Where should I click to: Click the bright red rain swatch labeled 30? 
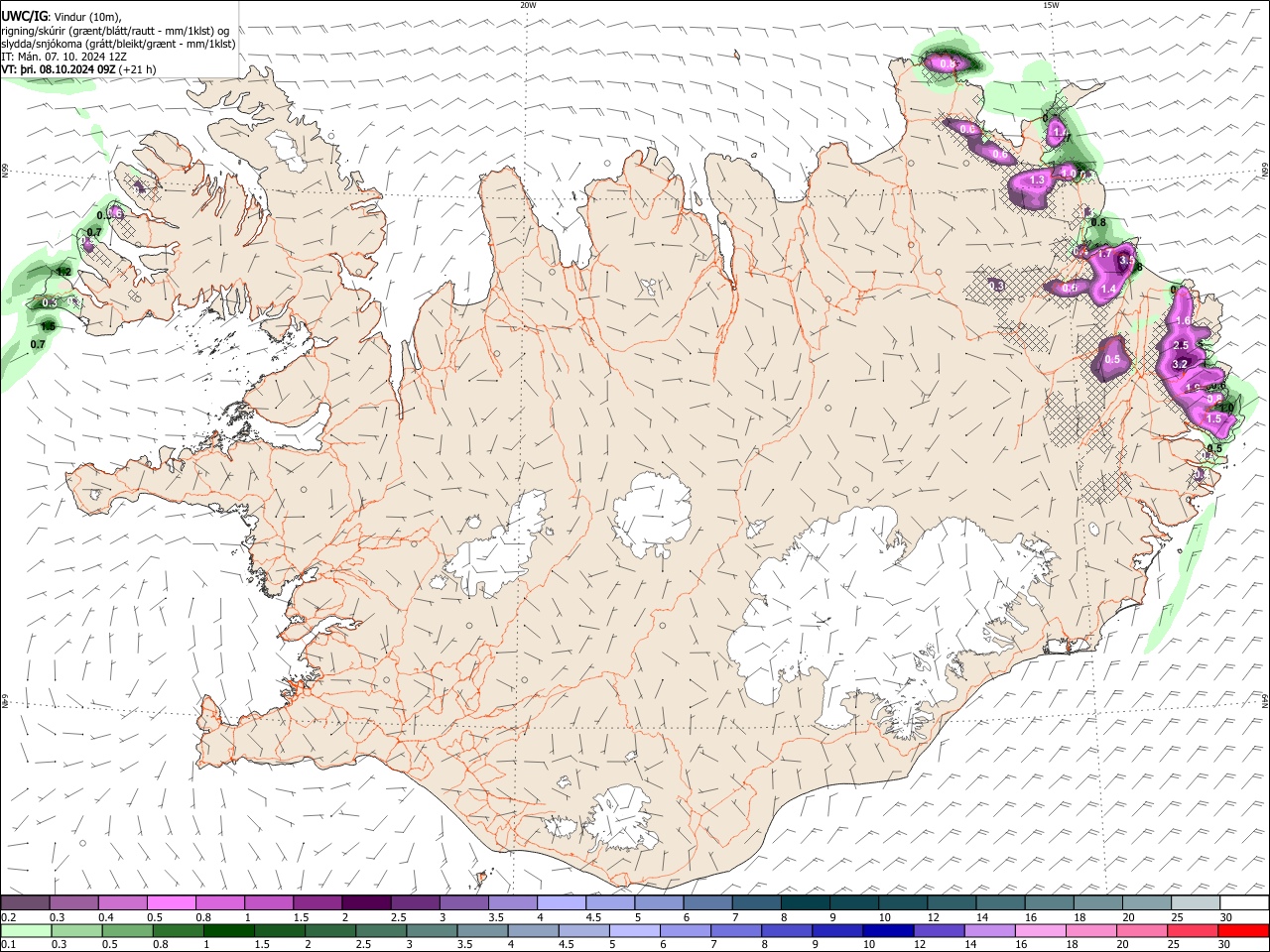(x=1245, y=931)
